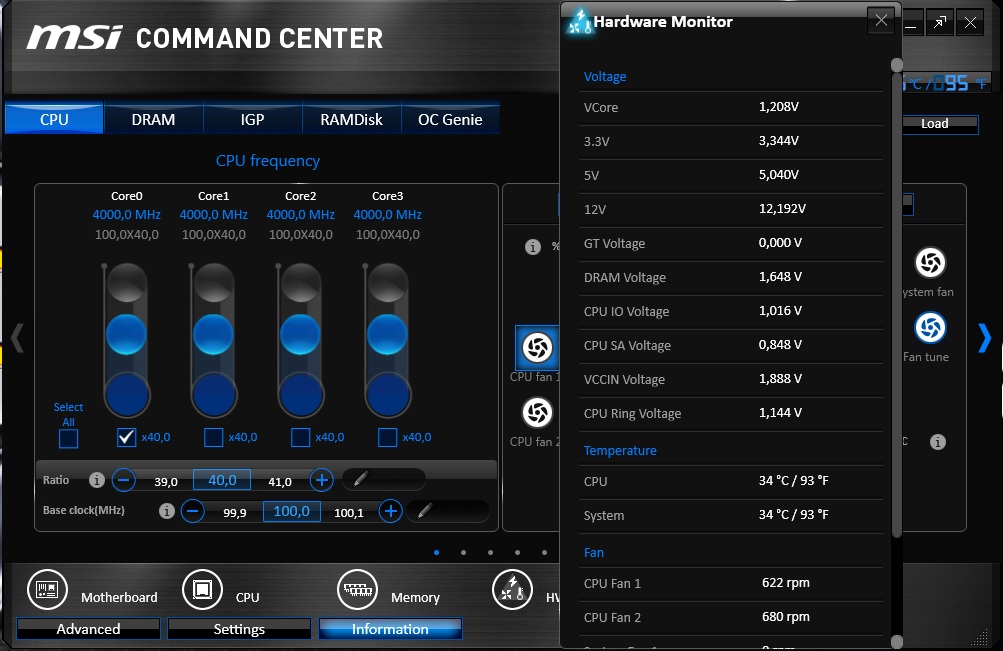
Task: Jump to the third page dot
Action: click(490, 553)
